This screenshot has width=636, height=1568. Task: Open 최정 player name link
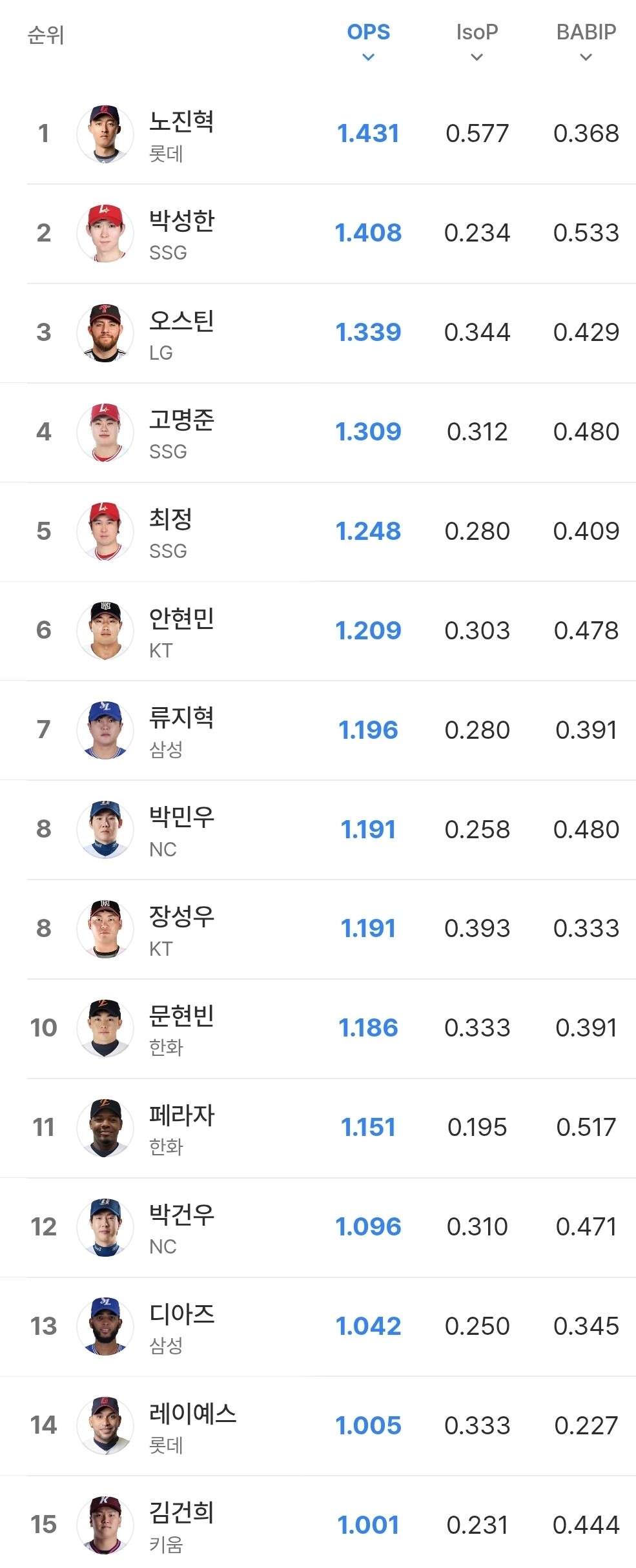[x=170, y=519]
